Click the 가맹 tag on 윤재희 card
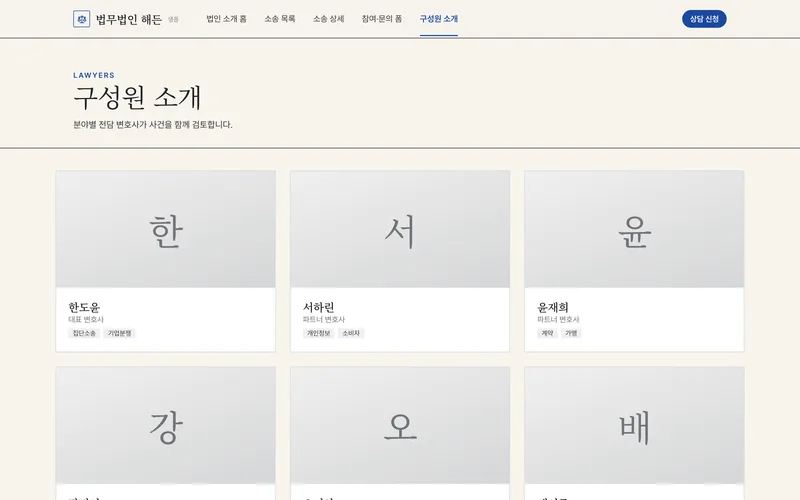800x500 pixels. (x=571, y=333)
